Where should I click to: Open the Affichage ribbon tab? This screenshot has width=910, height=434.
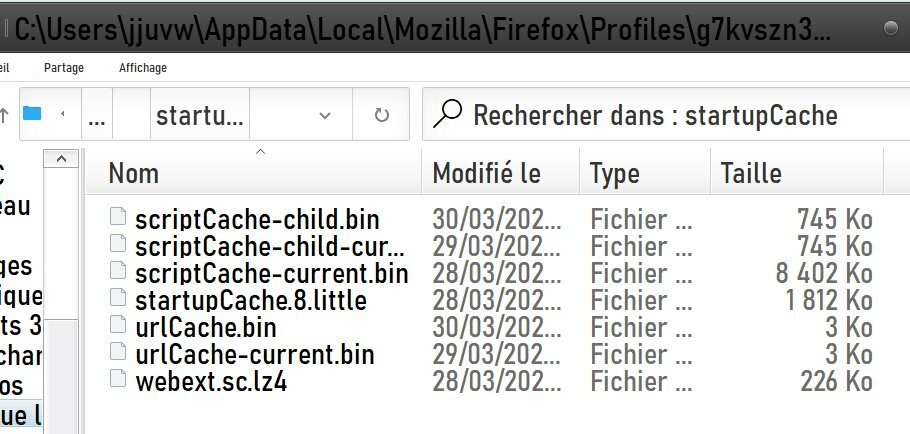143,68
